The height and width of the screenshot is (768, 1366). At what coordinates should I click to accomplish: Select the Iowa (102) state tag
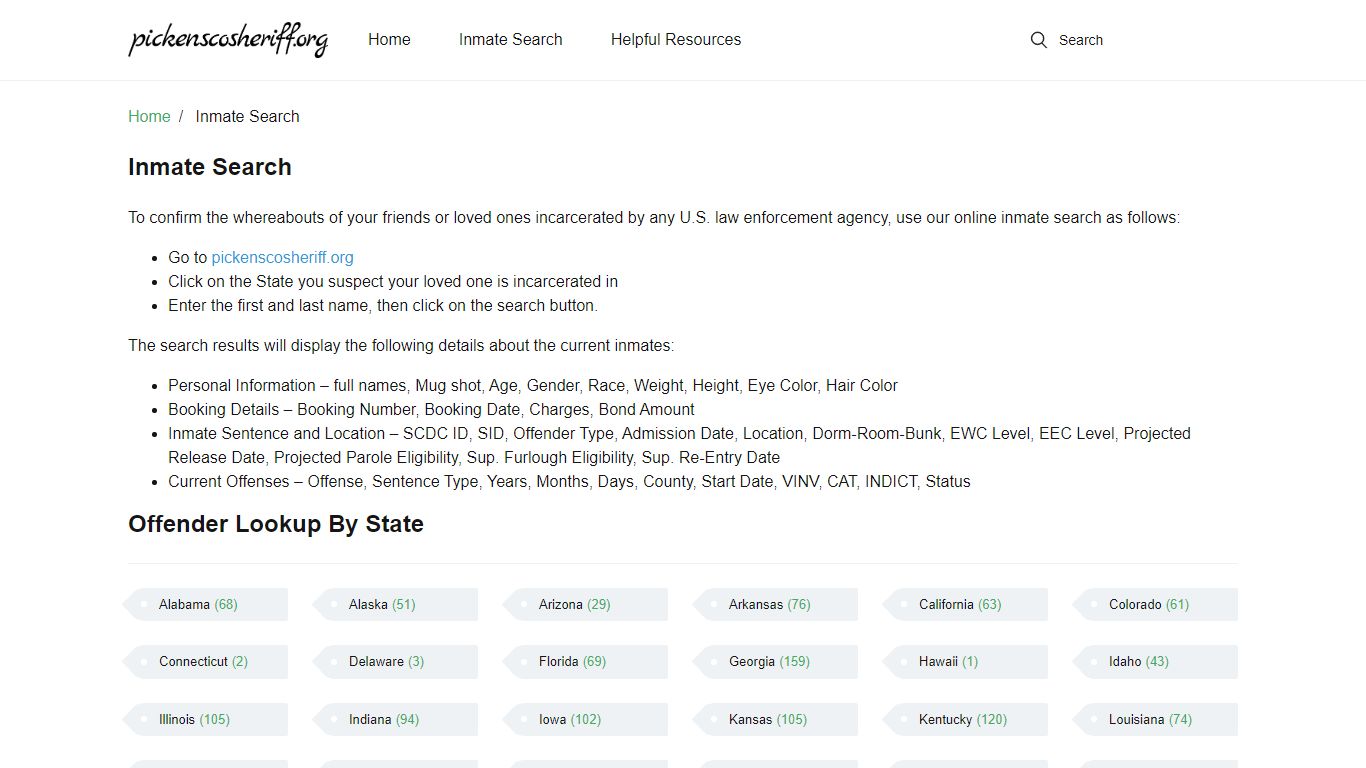(x=585, y=719)
